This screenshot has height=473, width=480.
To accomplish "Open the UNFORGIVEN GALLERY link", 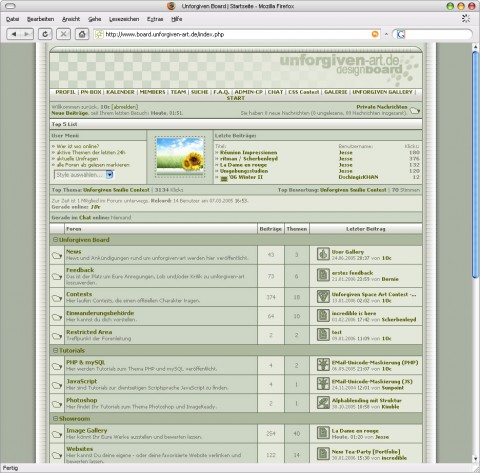I will (382, 92).
